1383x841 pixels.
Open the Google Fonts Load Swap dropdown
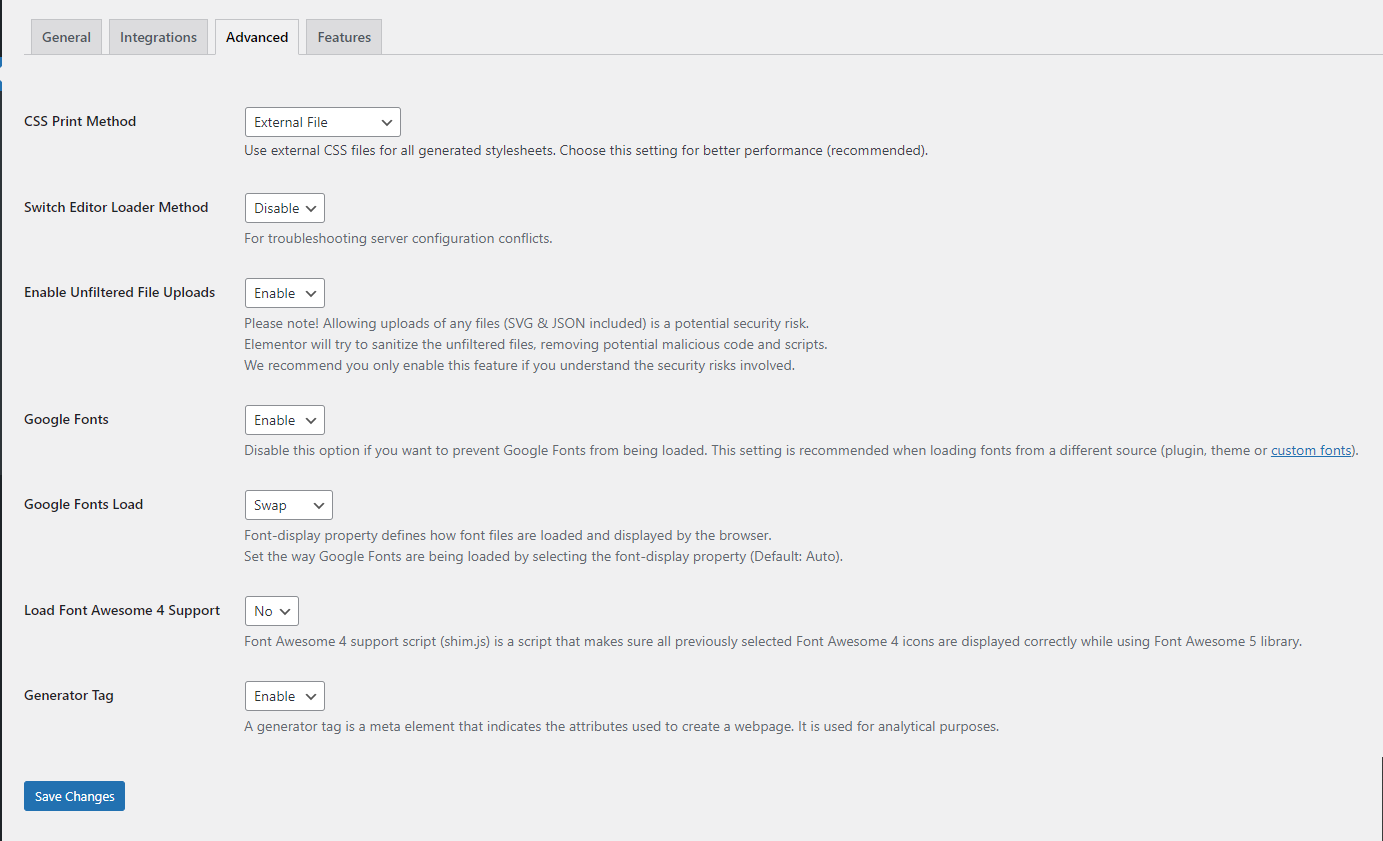288,505
